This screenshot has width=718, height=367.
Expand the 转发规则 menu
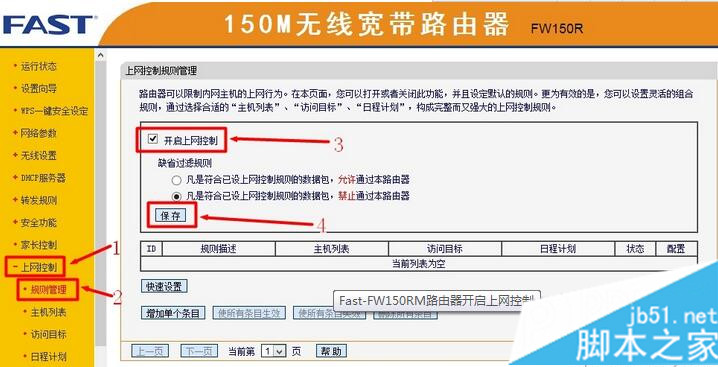[x=38, y=200]
